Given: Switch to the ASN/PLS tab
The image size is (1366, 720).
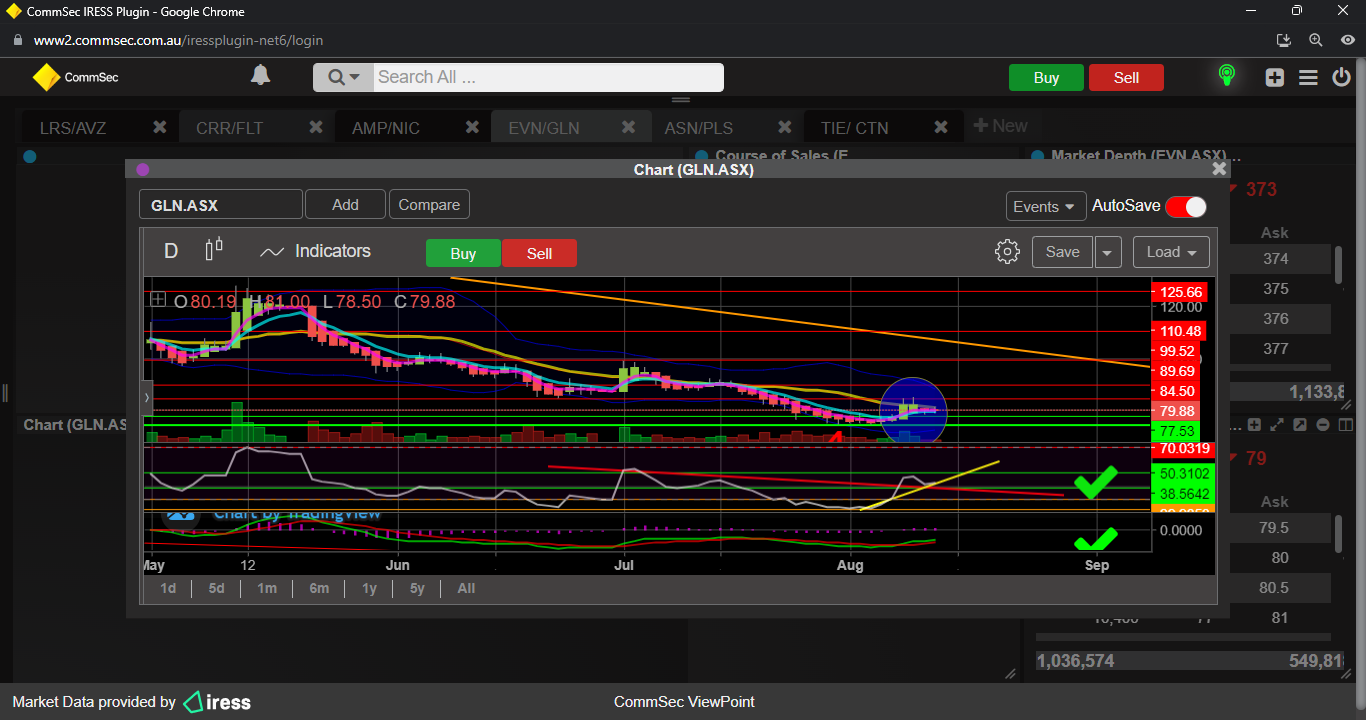Looking at the screenshot, I should pyautogui.click(x=699, y=128).
